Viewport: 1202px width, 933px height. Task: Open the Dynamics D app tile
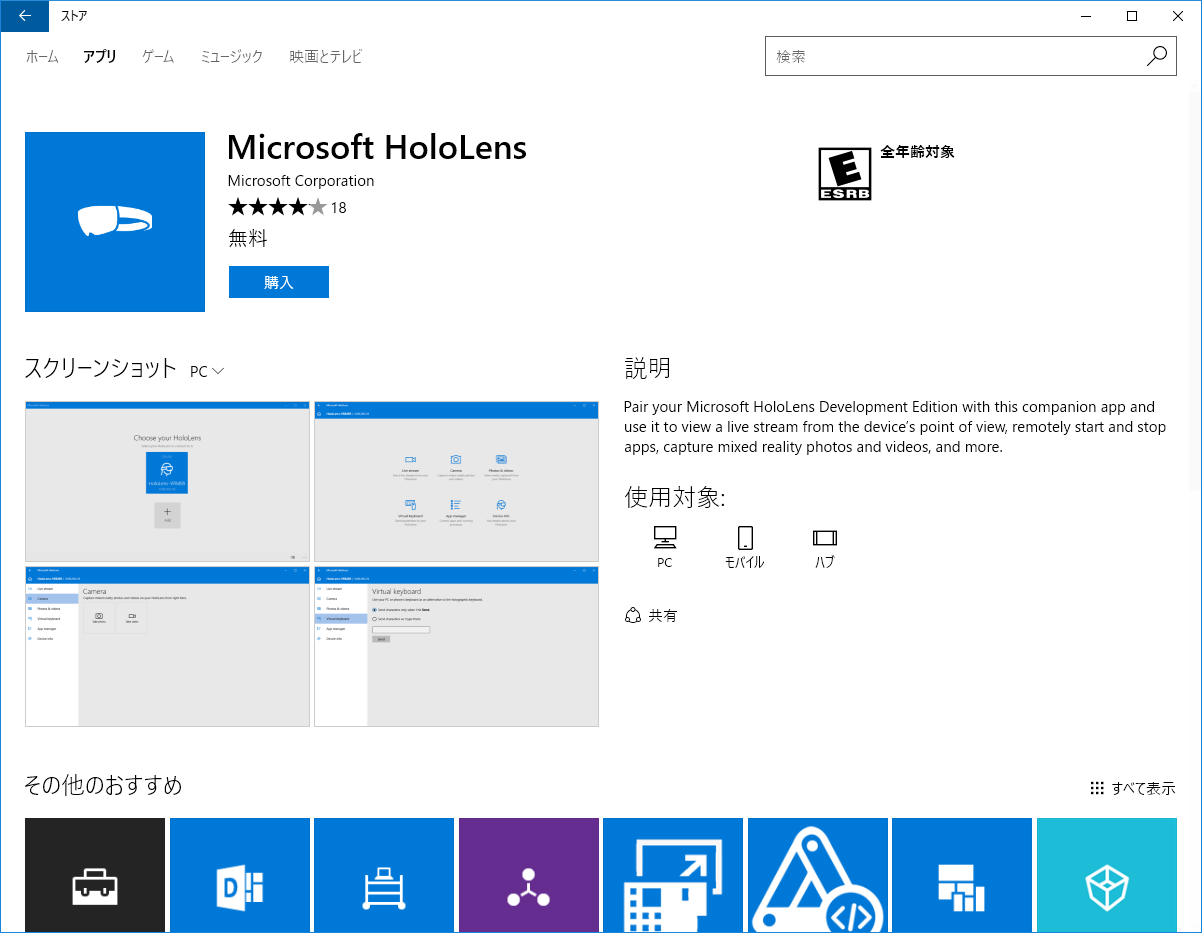(240, 875)
